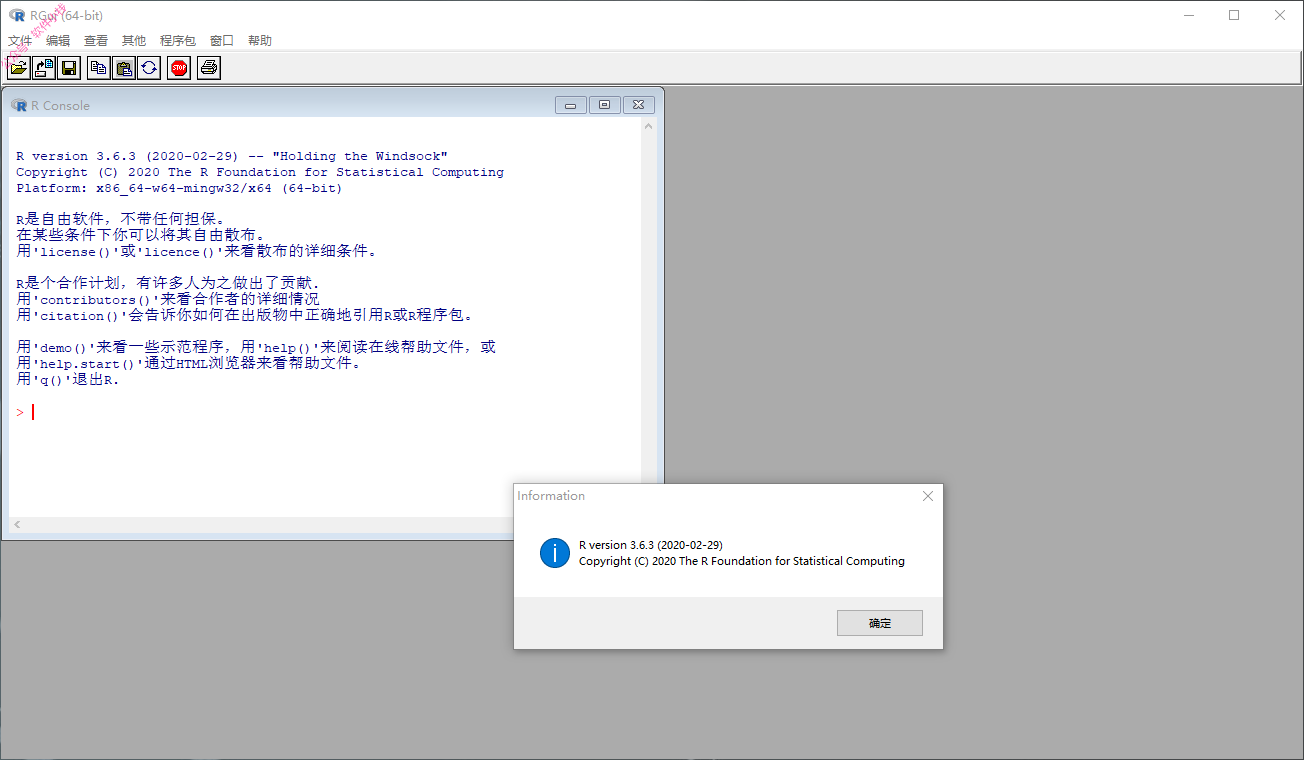Close the R Console window

[639, 105]
